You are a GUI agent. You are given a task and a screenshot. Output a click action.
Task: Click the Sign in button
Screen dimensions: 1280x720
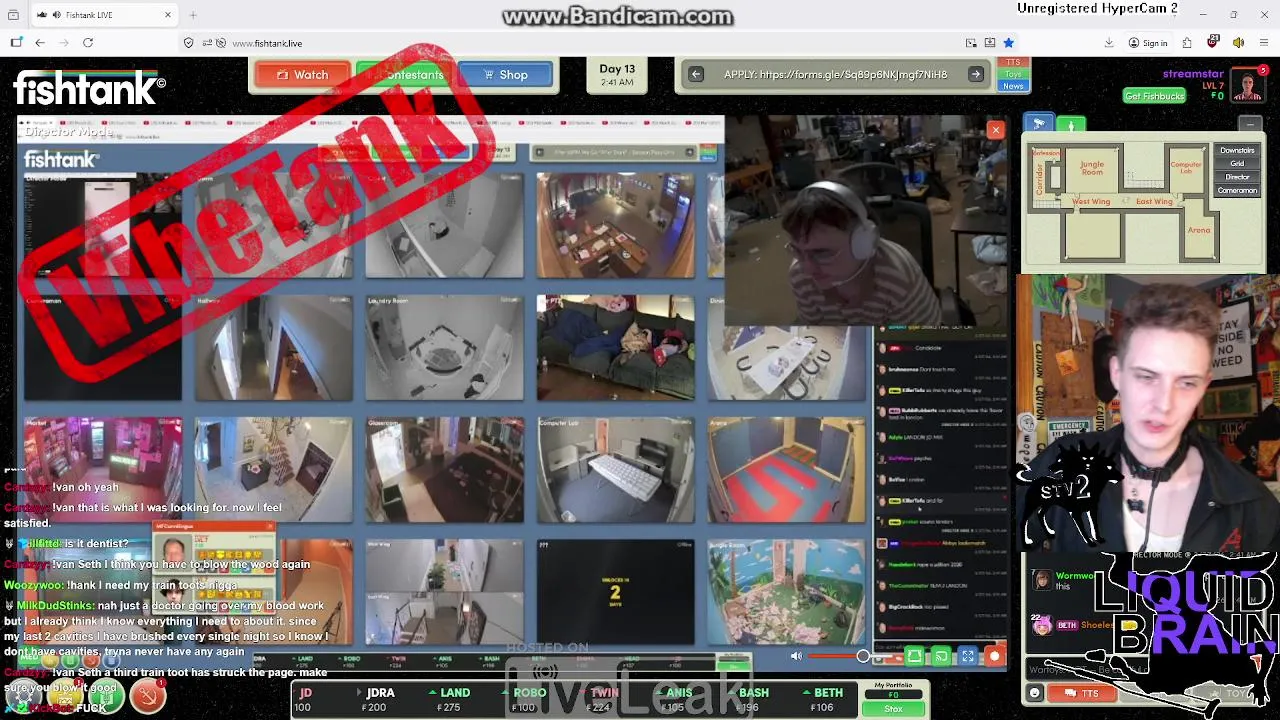1148,43
